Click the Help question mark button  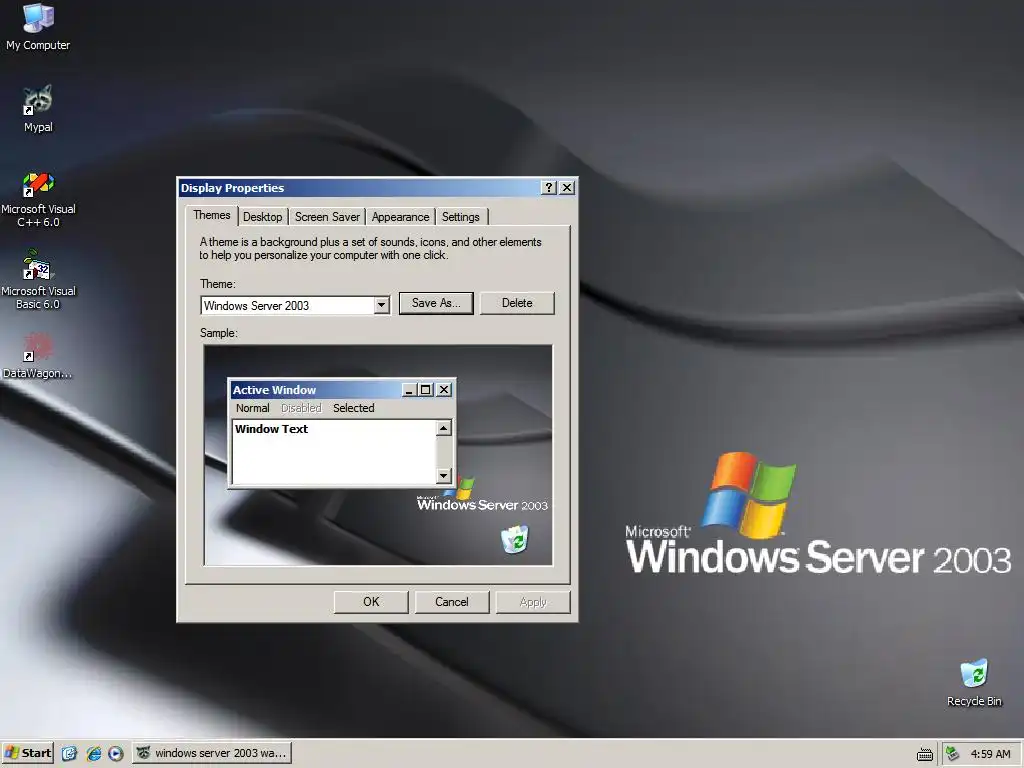coord(549,188)
